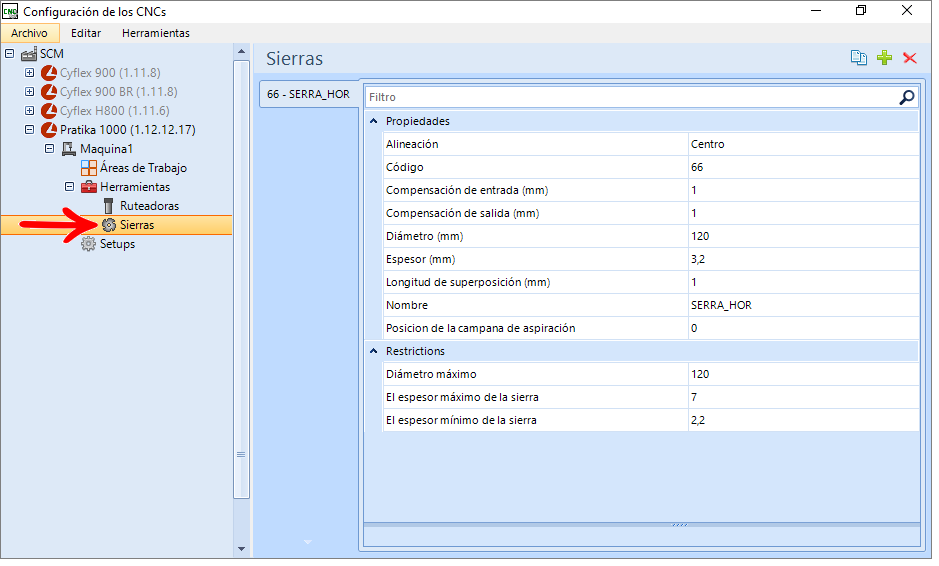Click the CNC app icon in title bar
This screenshot has height=566, width=939.
pyautogui.click(x=10, y=11)
